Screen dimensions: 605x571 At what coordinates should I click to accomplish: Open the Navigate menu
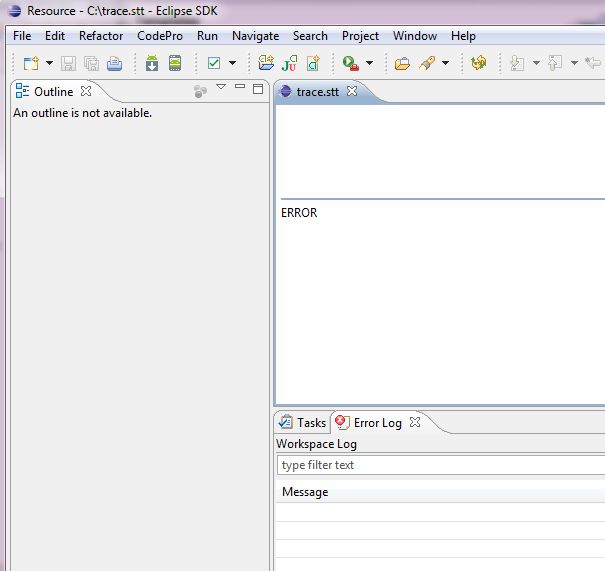[255, 36]
